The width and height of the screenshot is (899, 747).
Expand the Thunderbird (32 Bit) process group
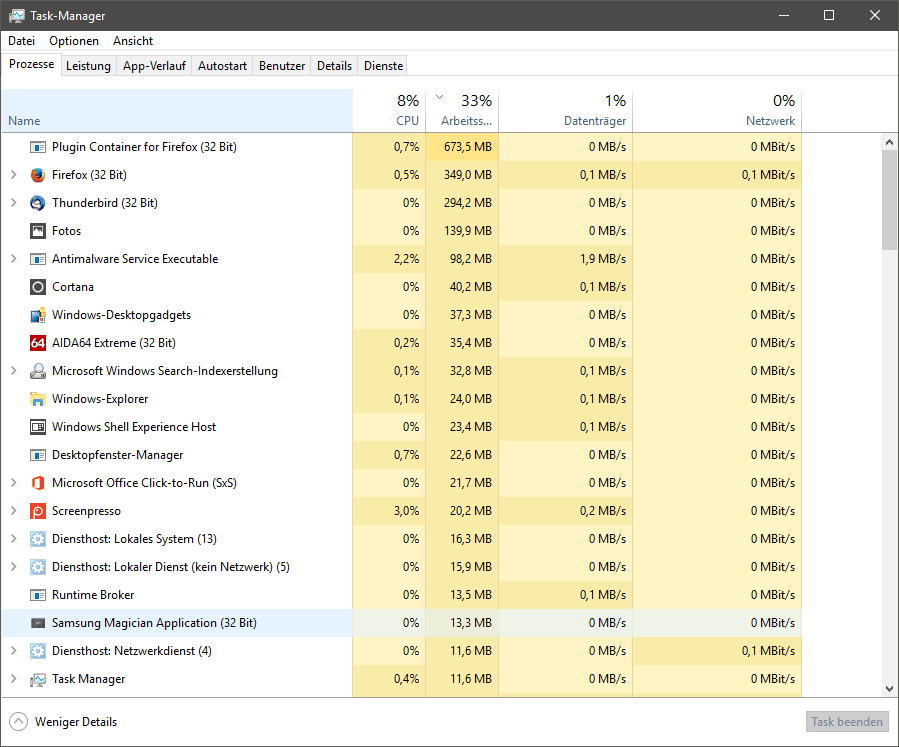14,203
